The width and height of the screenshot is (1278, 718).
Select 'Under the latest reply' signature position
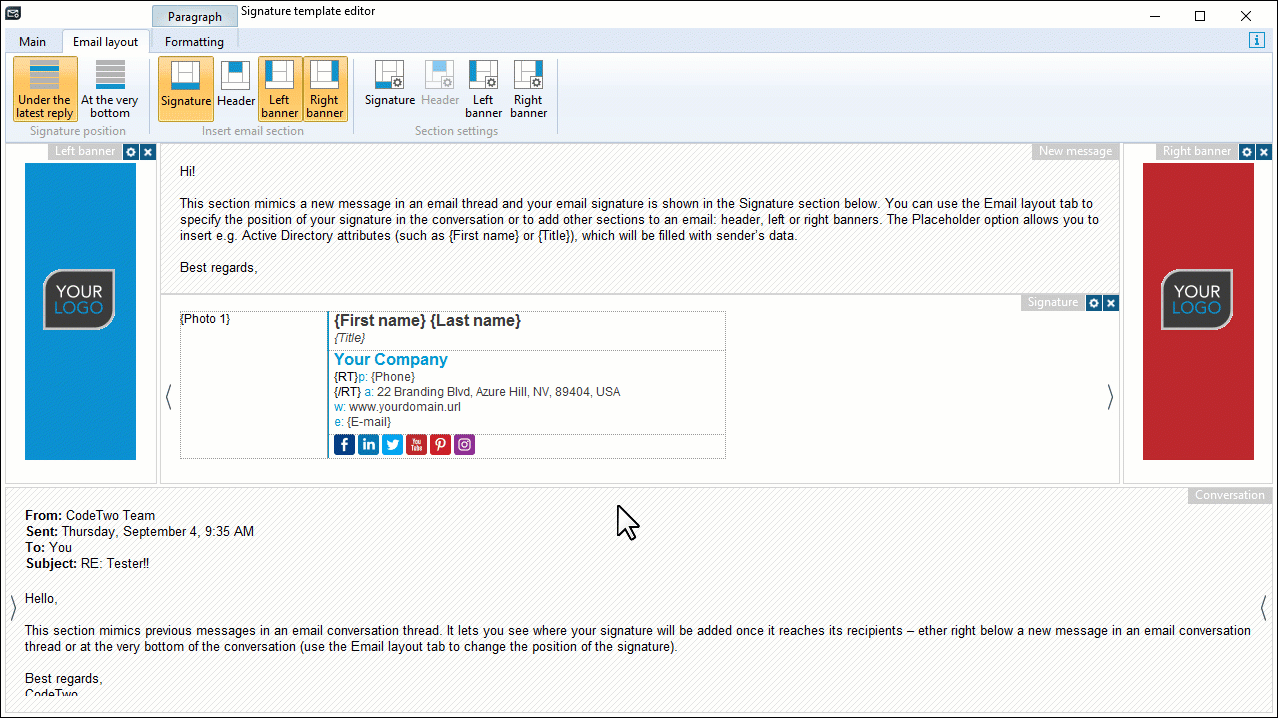coord(44,88)
